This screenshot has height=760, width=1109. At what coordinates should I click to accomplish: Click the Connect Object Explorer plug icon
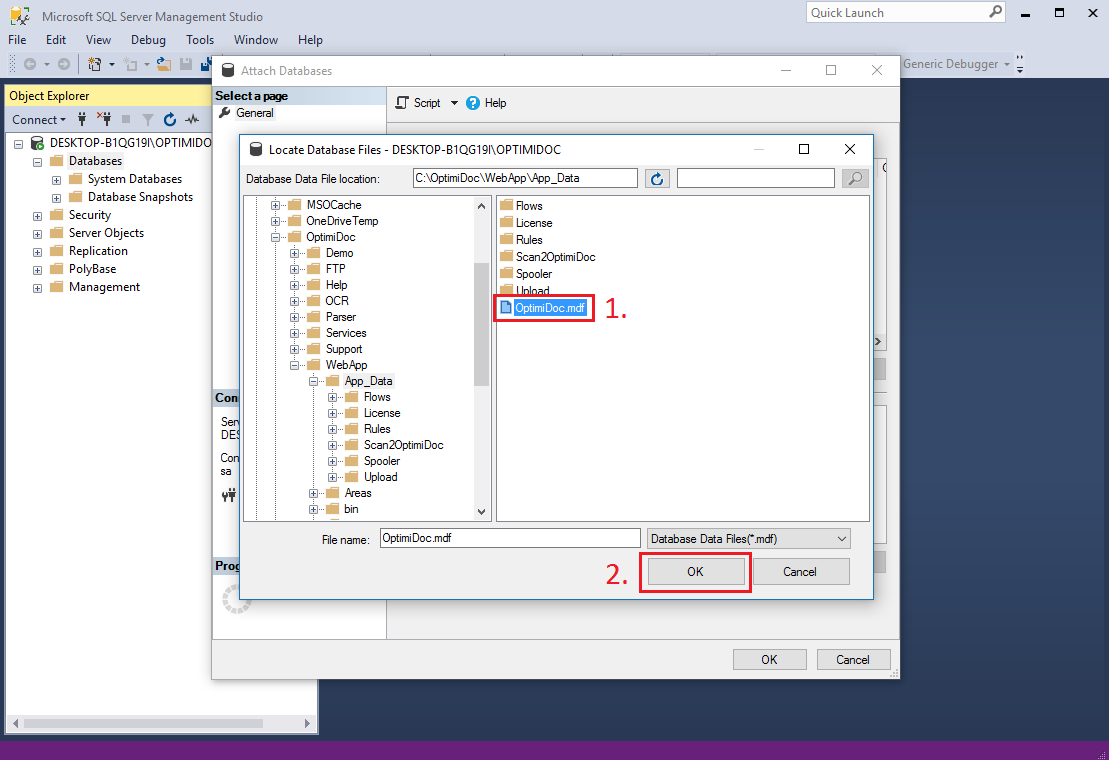point(82,120)
